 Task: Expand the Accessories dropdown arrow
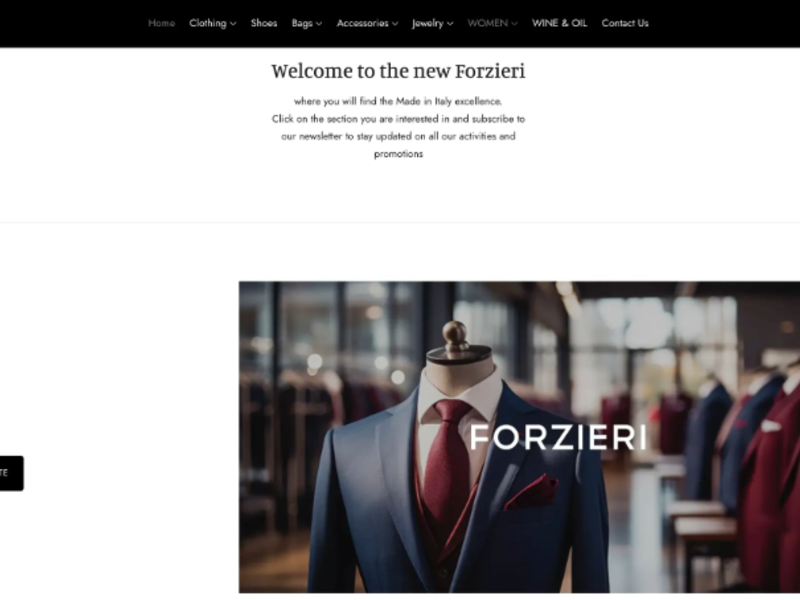pyautogui.click(x=395, y=24)
